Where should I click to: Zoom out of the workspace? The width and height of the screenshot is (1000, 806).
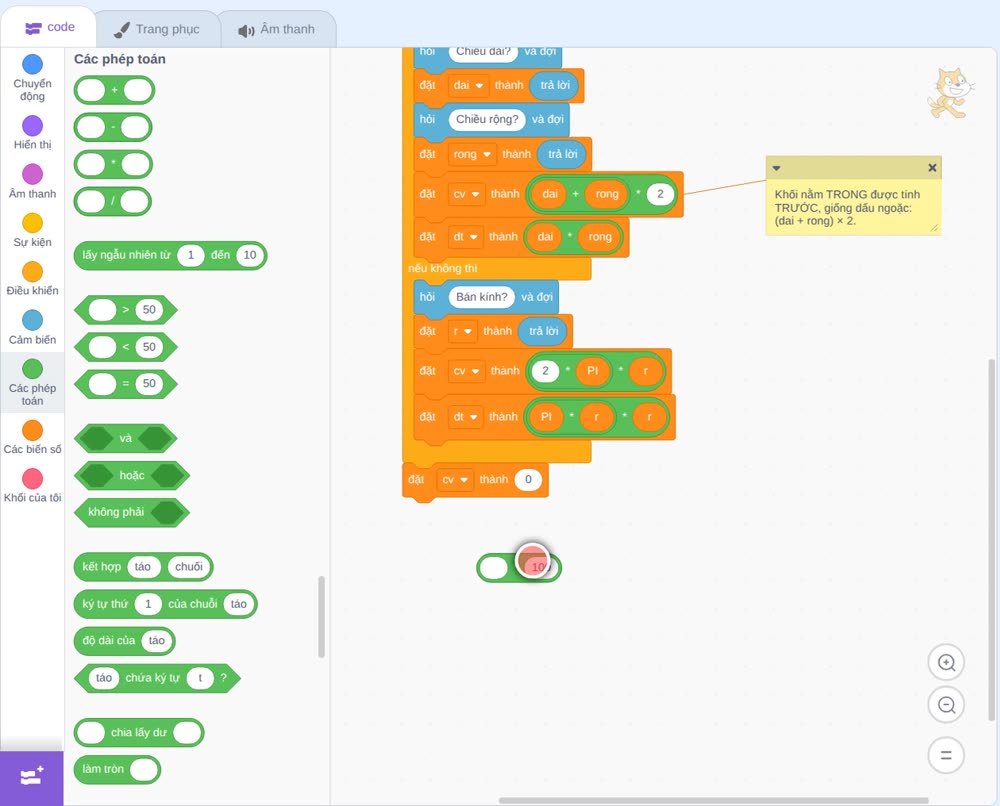[946, 705]
